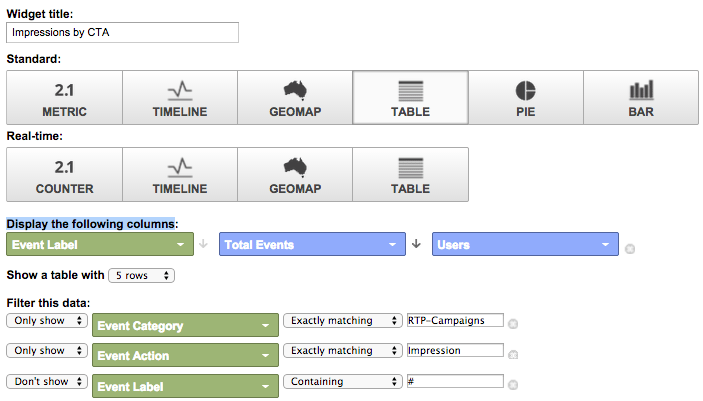Select the Bar chart widget
The height and width of the screenshot is (401, 703).
pos(641,98)
